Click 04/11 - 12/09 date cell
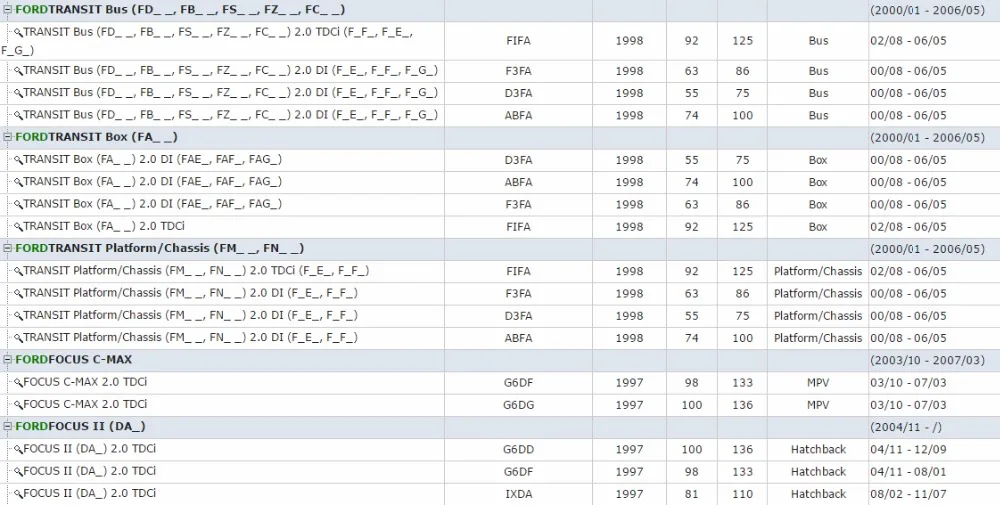 pyautogui.click(x=908, y=450)
